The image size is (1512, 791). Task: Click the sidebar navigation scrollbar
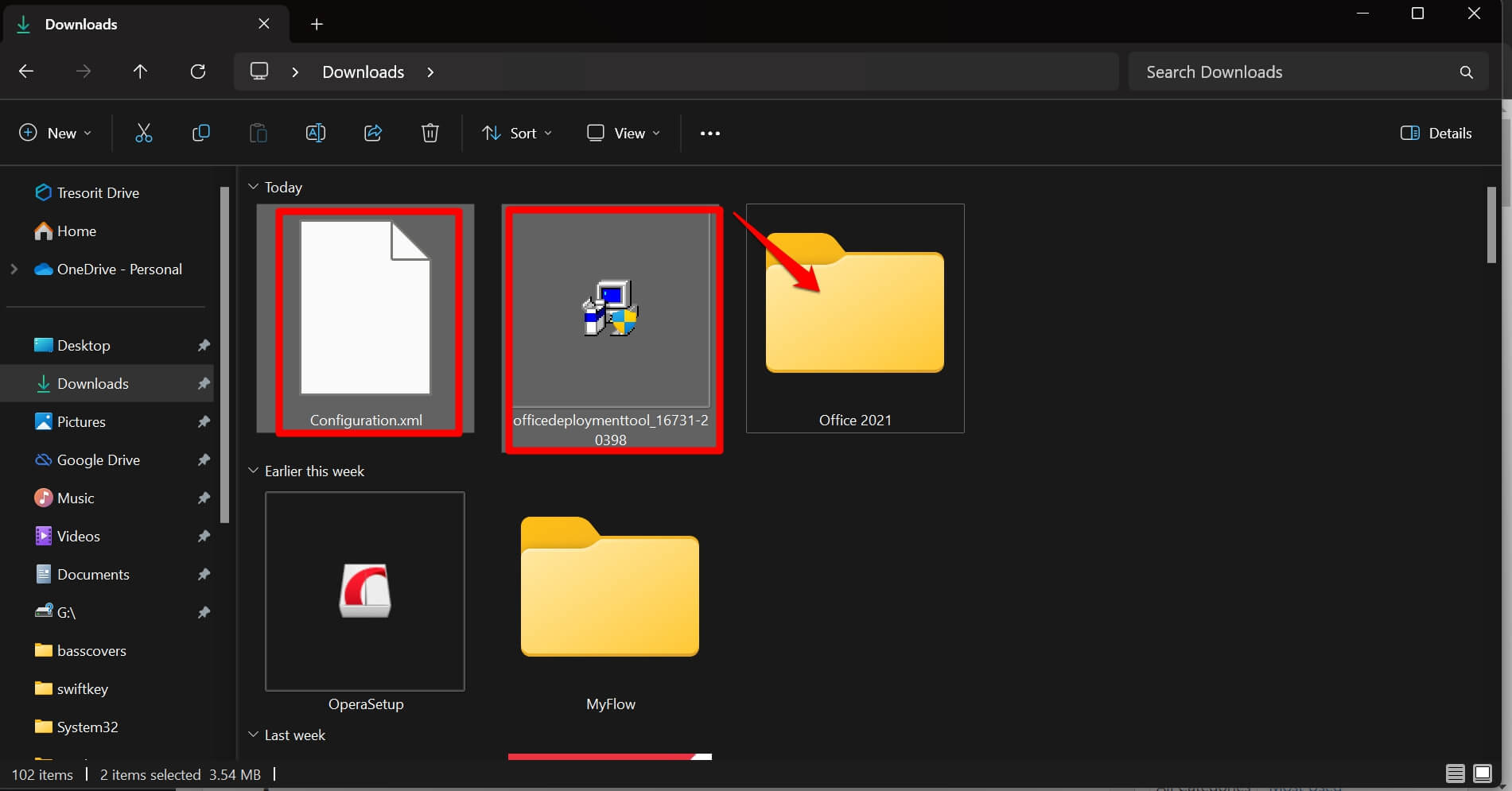(225, 355)
